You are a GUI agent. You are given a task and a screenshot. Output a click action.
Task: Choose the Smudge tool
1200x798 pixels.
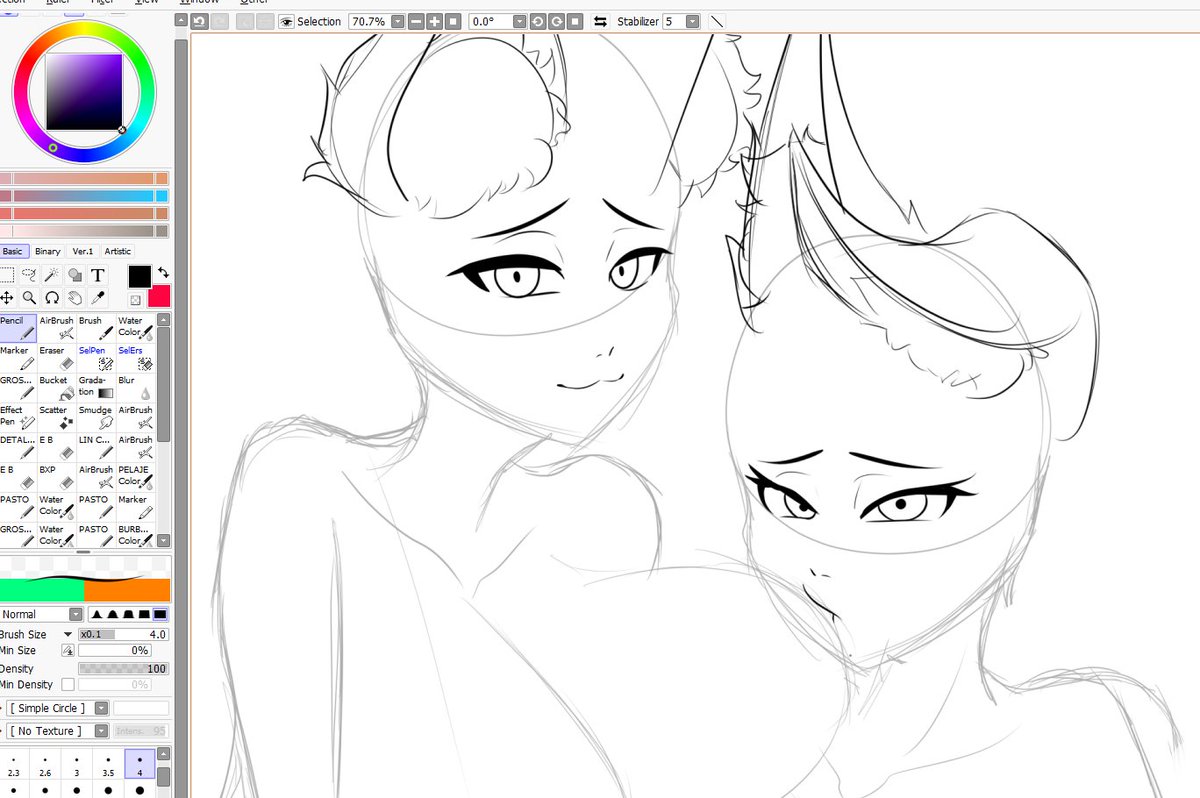tap(96, 417)
